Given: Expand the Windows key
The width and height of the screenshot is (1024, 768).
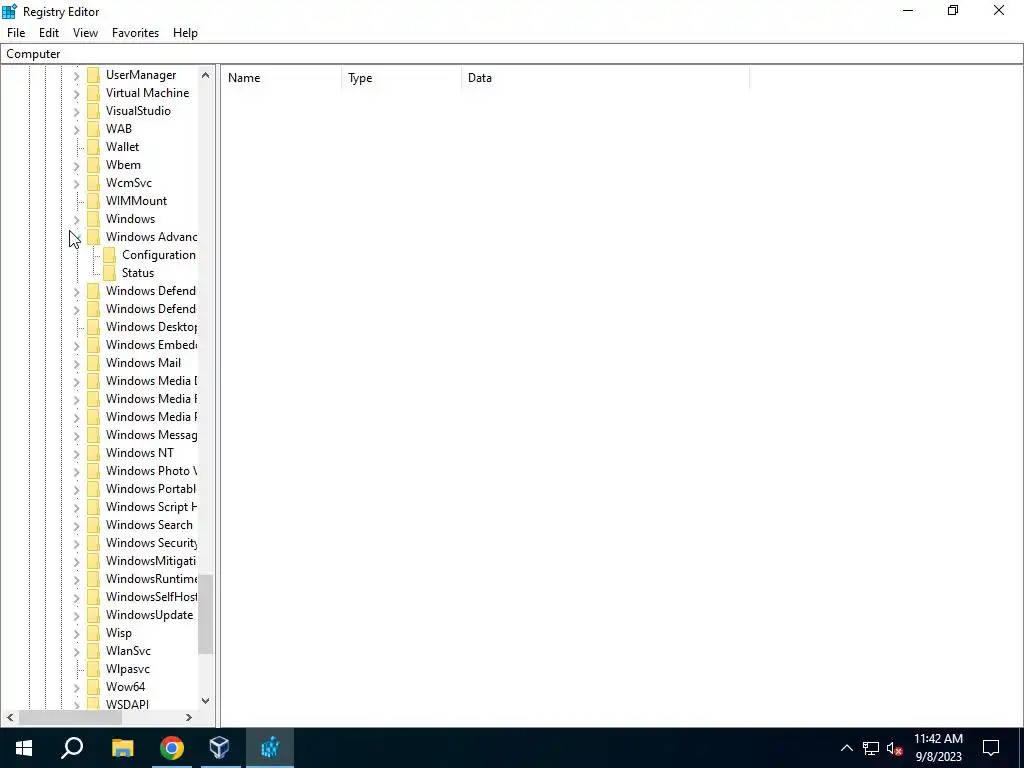Looking at the screenshot, I should click(x=76, y=219).
